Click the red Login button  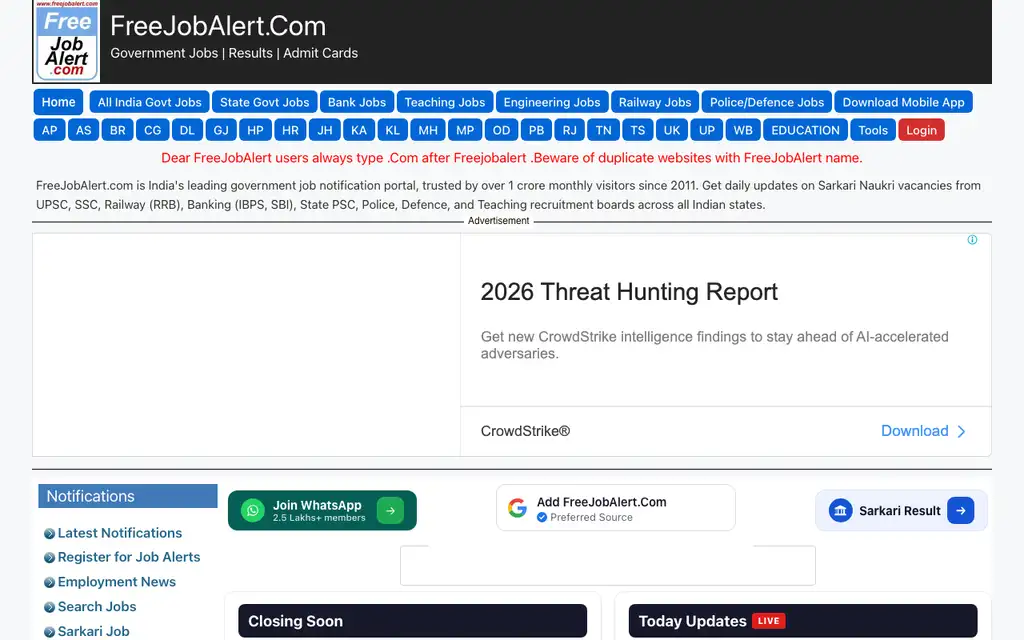tap(921, 130)
